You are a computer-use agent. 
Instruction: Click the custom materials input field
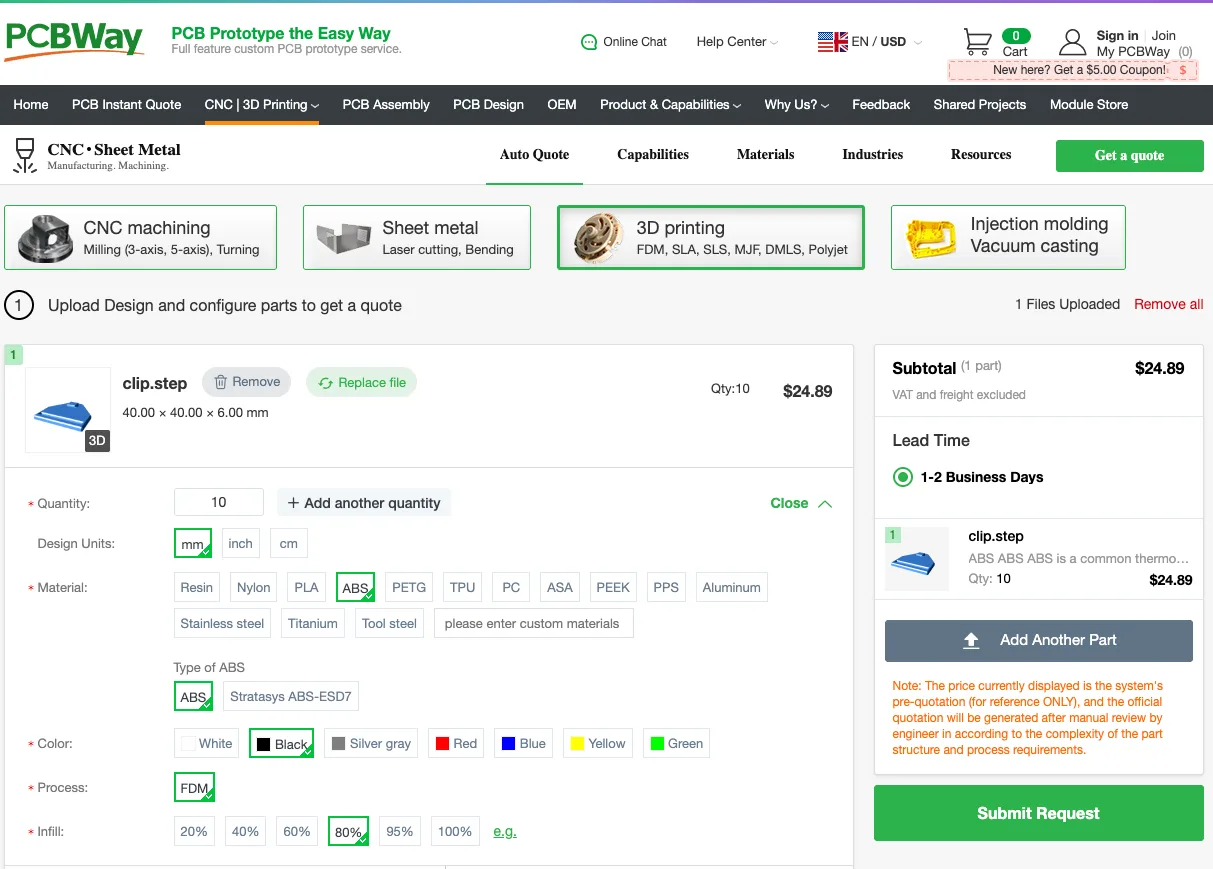(x=534, y=623)
